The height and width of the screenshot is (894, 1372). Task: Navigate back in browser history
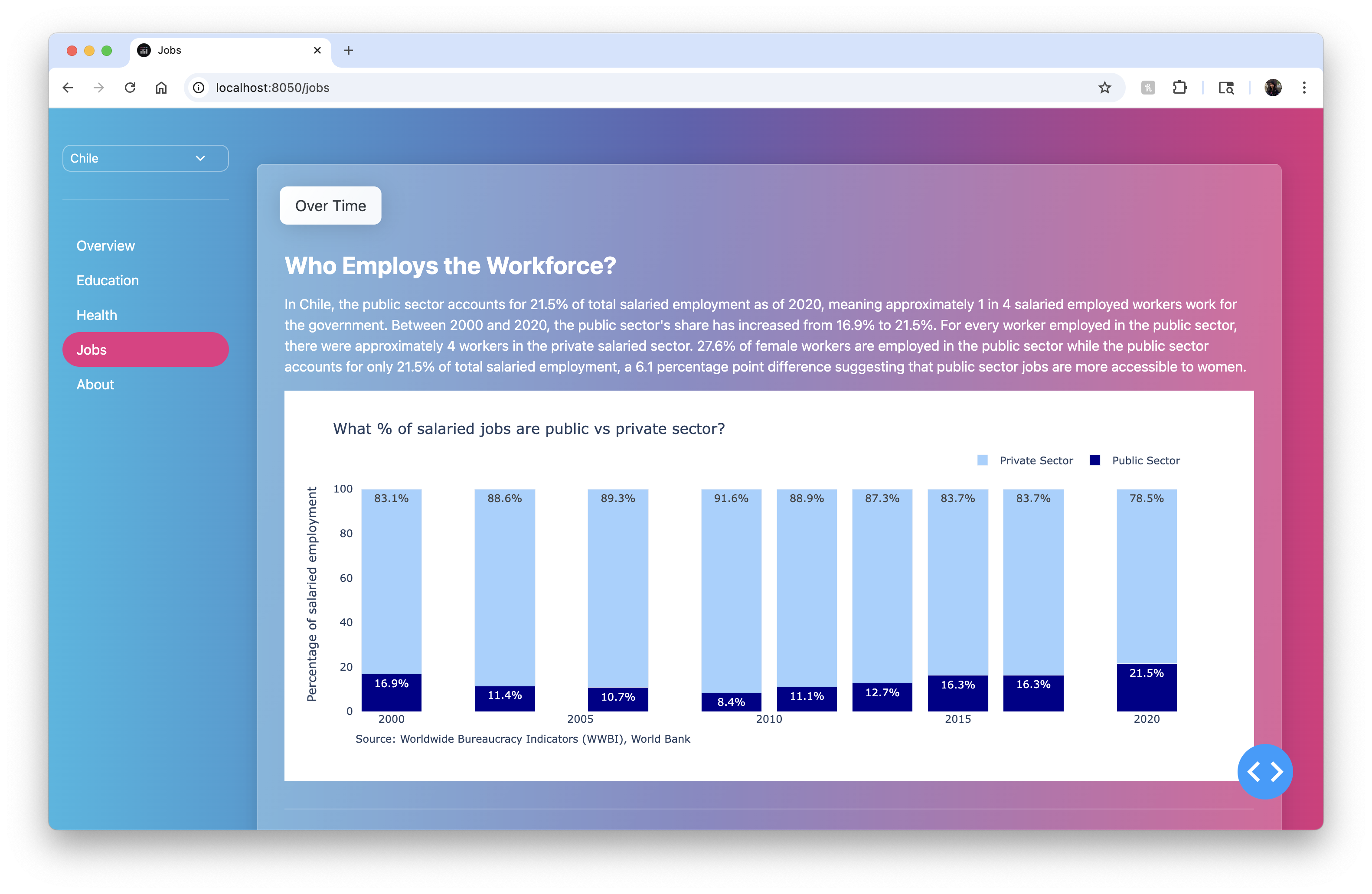(x=68, y=88)
